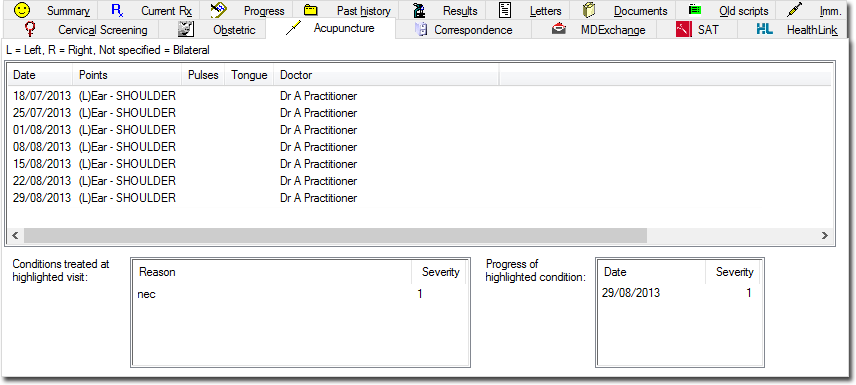Click the Doctor column header

pos(387,75)
